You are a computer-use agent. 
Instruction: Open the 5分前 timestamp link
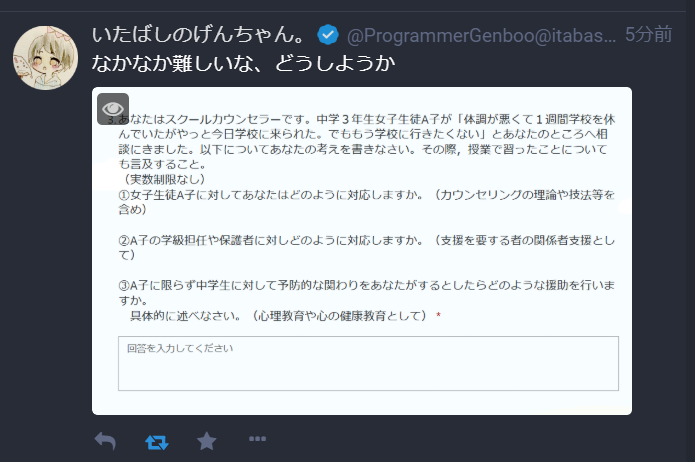click(x=648, y=35)
